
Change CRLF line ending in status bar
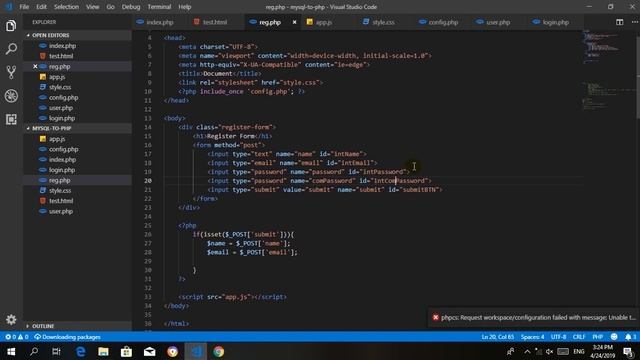coord(579,337)
